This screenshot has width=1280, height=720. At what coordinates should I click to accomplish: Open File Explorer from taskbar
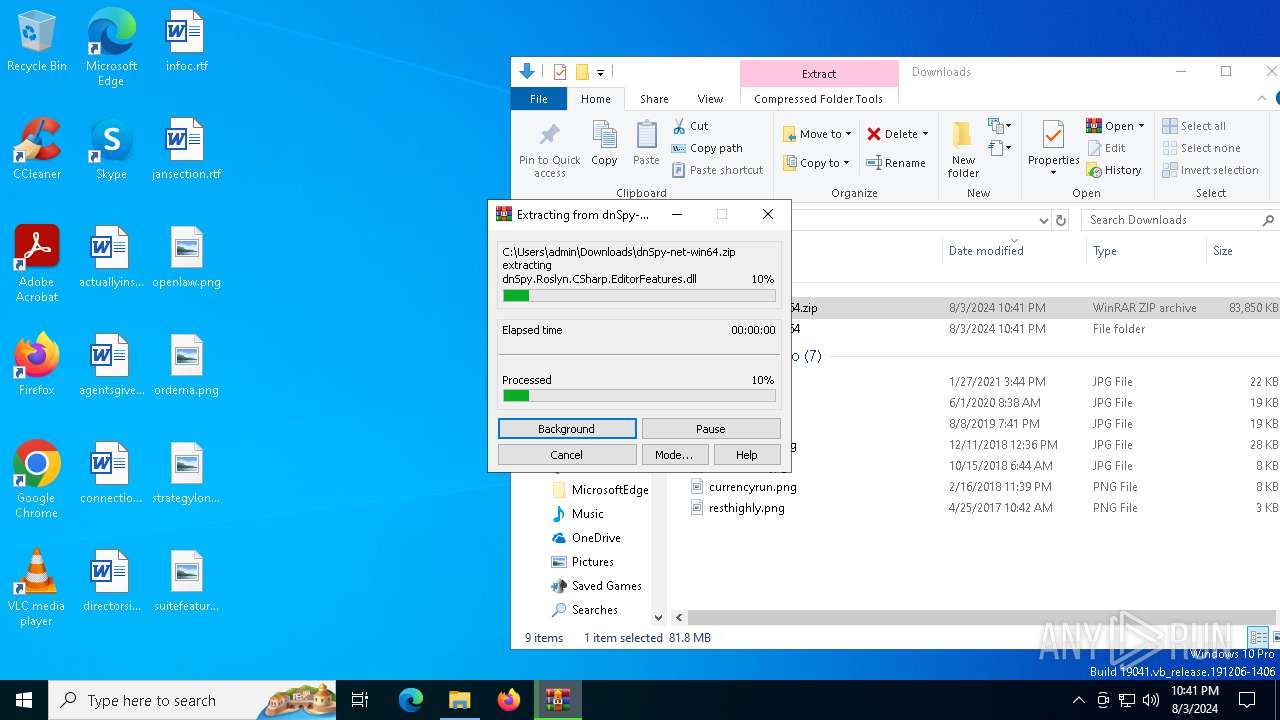pos(459,700)
